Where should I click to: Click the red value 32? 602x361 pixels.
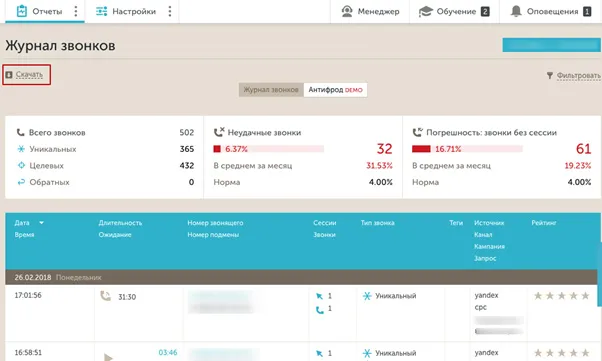click(x=384, y=149)
